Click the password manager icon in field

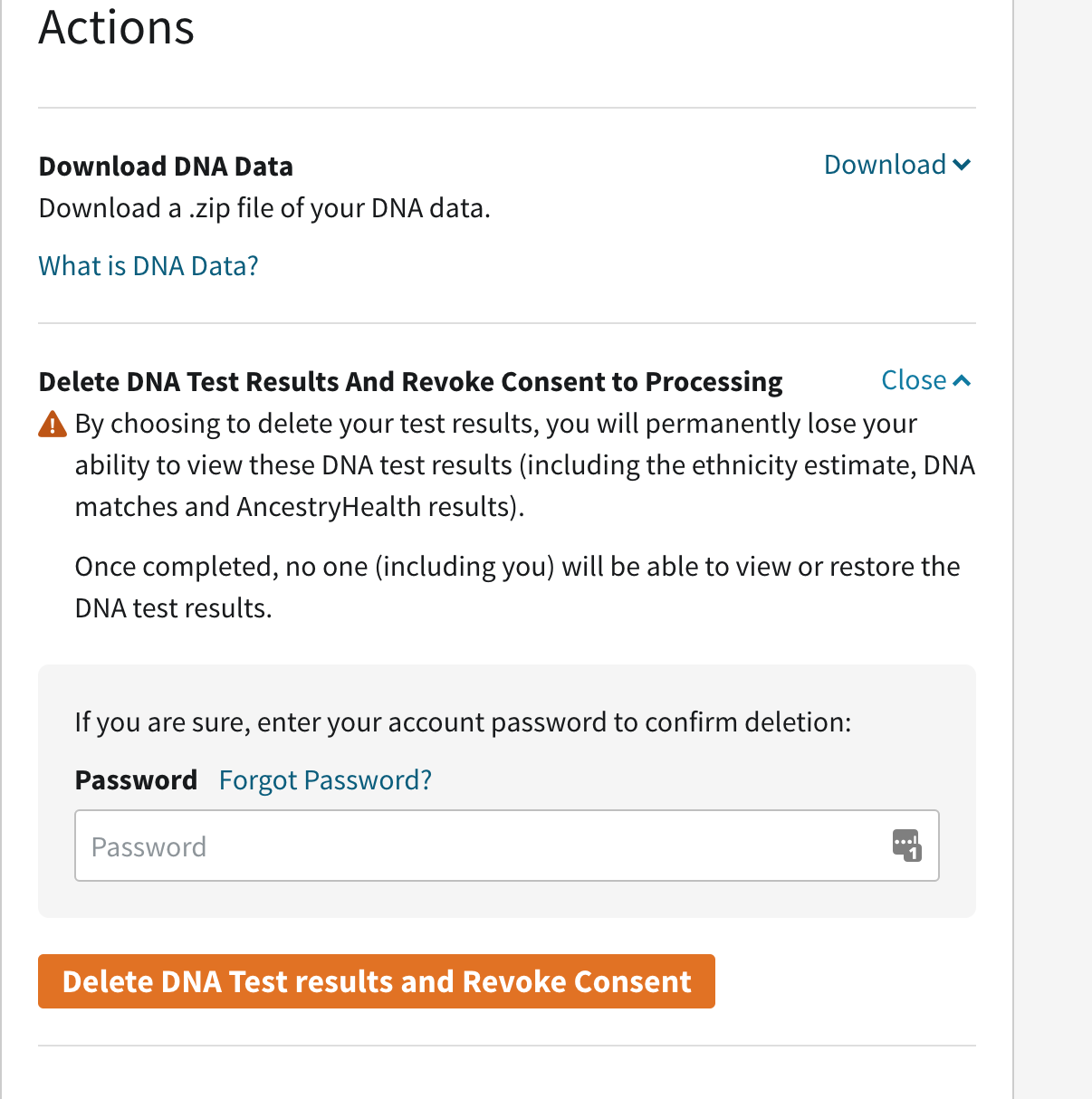point(906,846)
